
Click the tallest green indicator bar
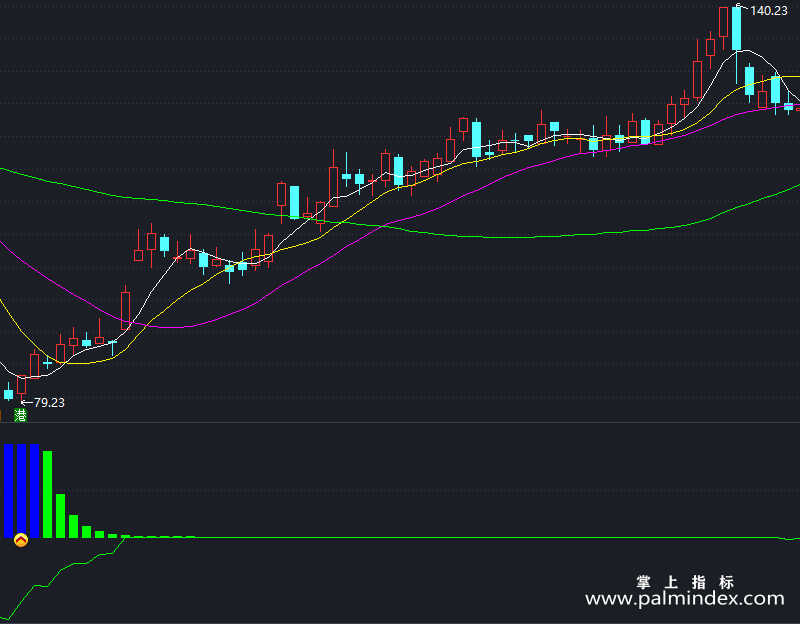(47, 494)
